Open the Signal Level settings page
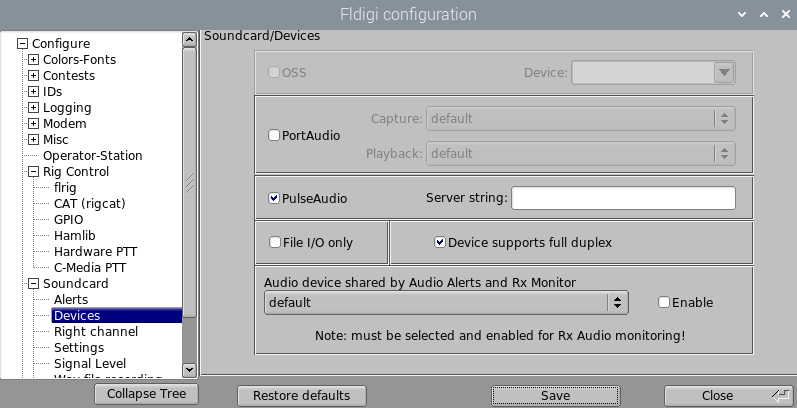Viewport: 797px width, 408px height. coord(89,364)
